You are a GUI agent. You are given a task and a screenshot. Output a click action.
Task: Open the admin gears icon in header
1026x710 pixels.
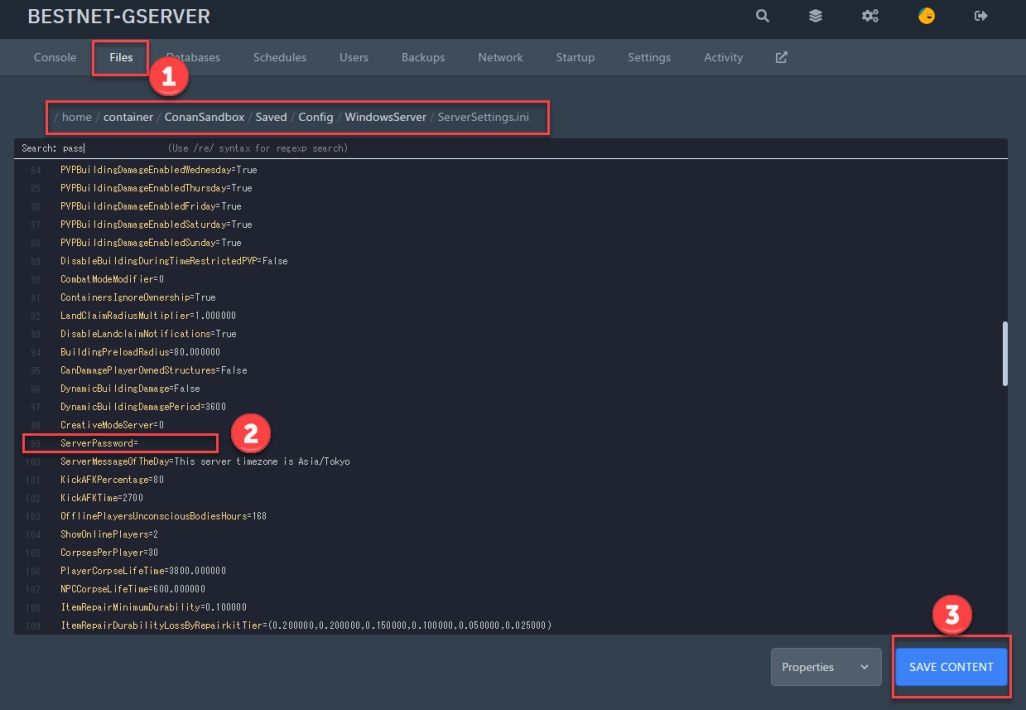pyautogui.click(x=869, y=16)
